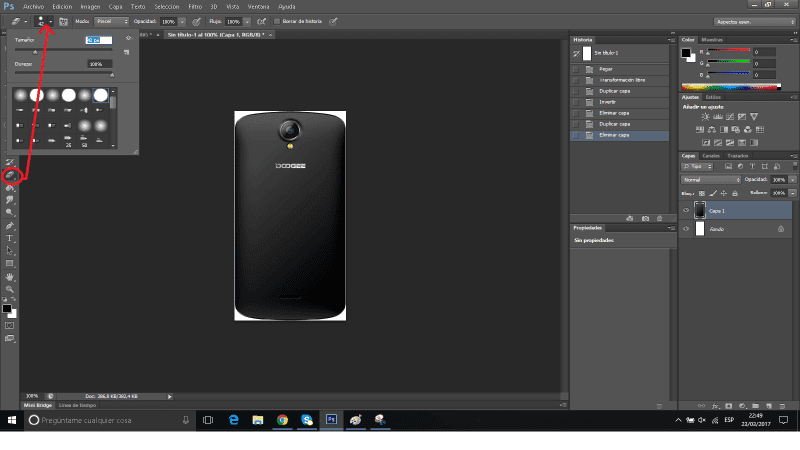Open the brush preset picker arrow
This screenshot has height=450, width=800.
click(51, 21)
